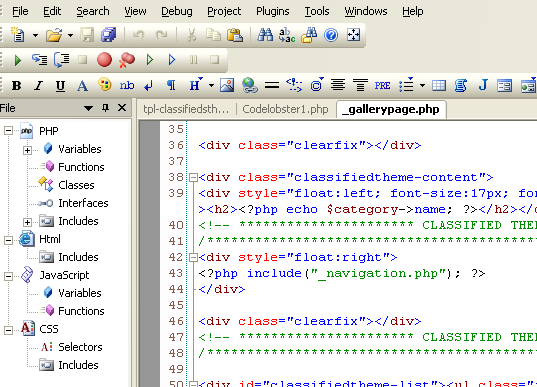Collapse code fold at line 38

(x=193, y=177)
